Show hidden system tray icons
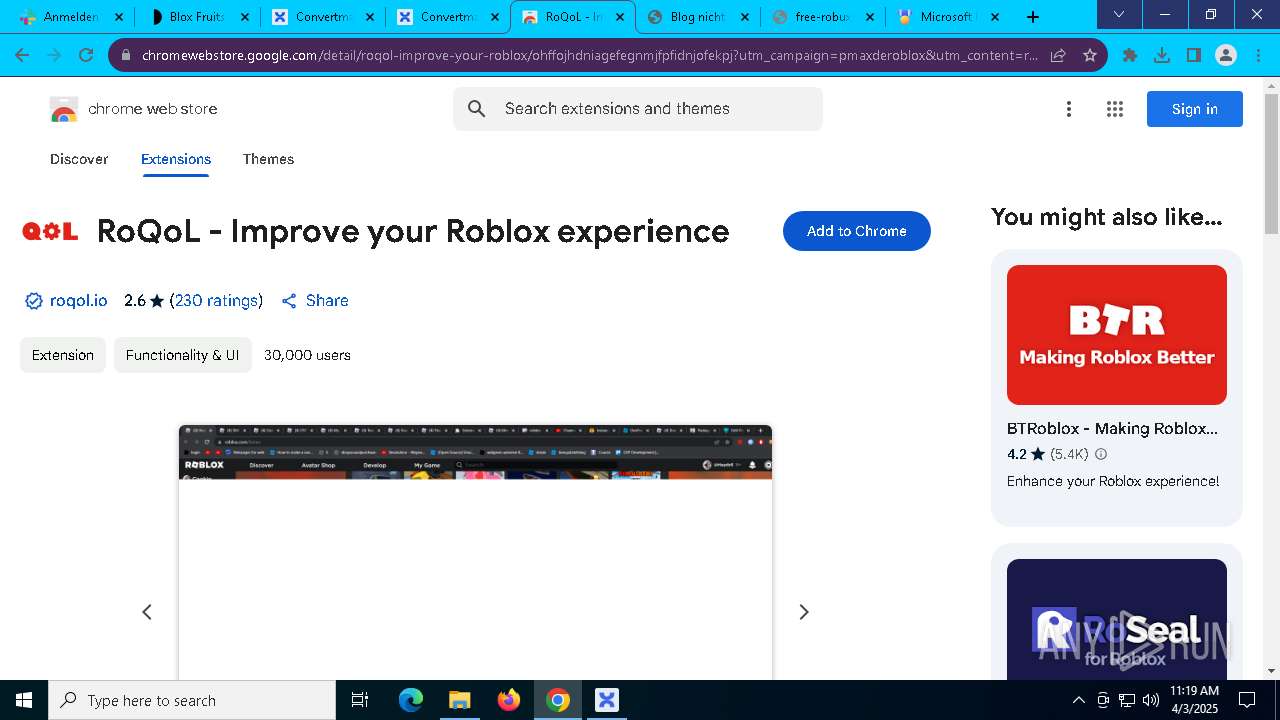The width and height of the screenshot is (1280, 720). coord(1078,700)
